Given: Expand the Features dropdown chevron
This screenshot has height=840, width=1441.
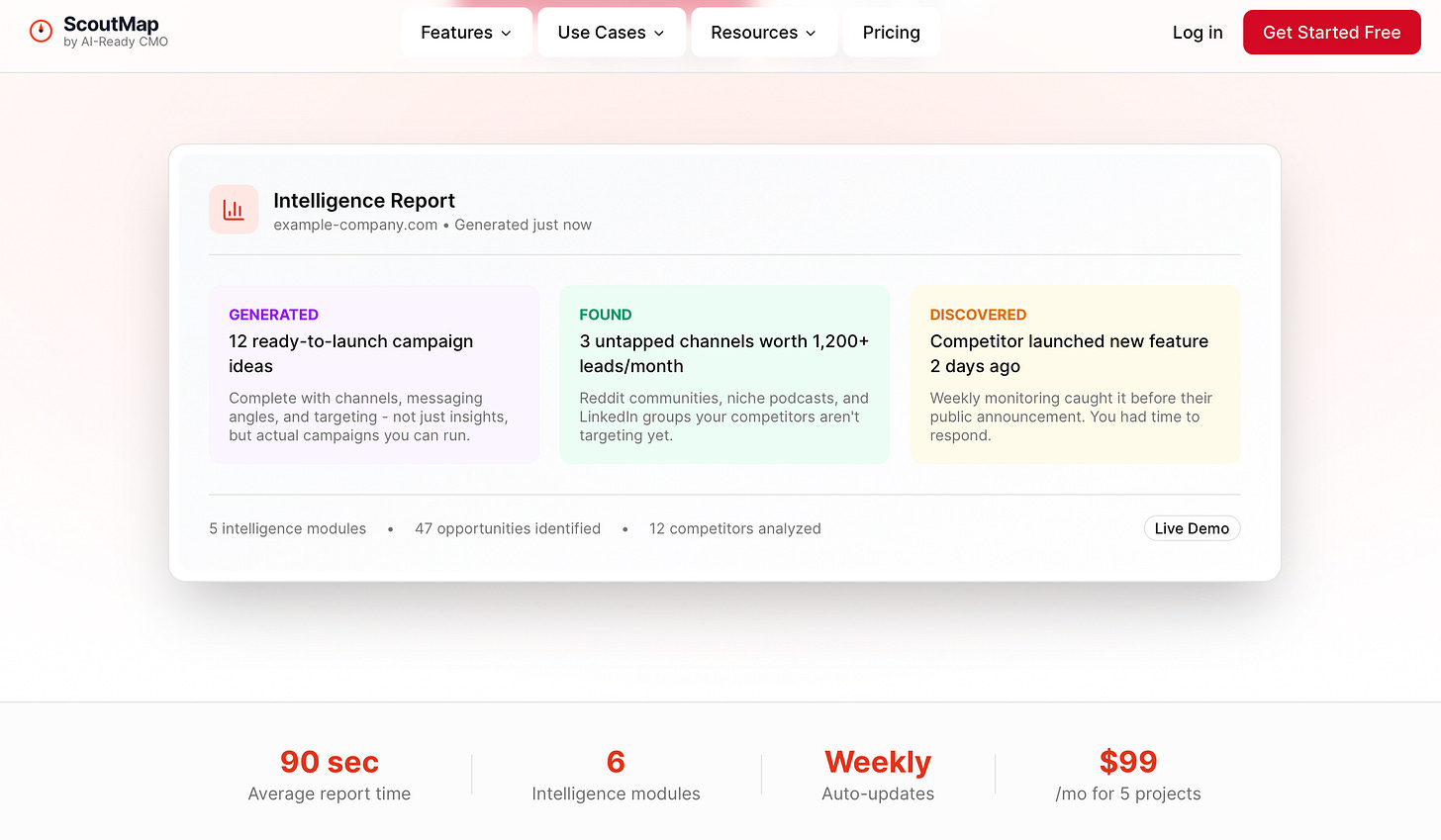Looking at the screenshot, I should click(506, 33).
